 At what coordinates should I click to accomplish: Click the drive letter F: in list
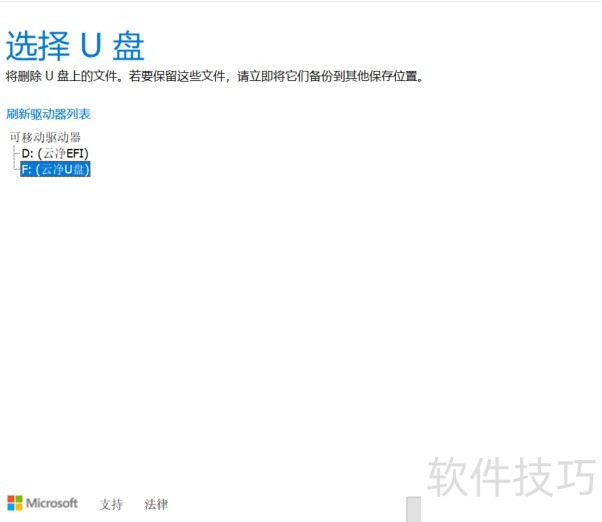[27, 170]
